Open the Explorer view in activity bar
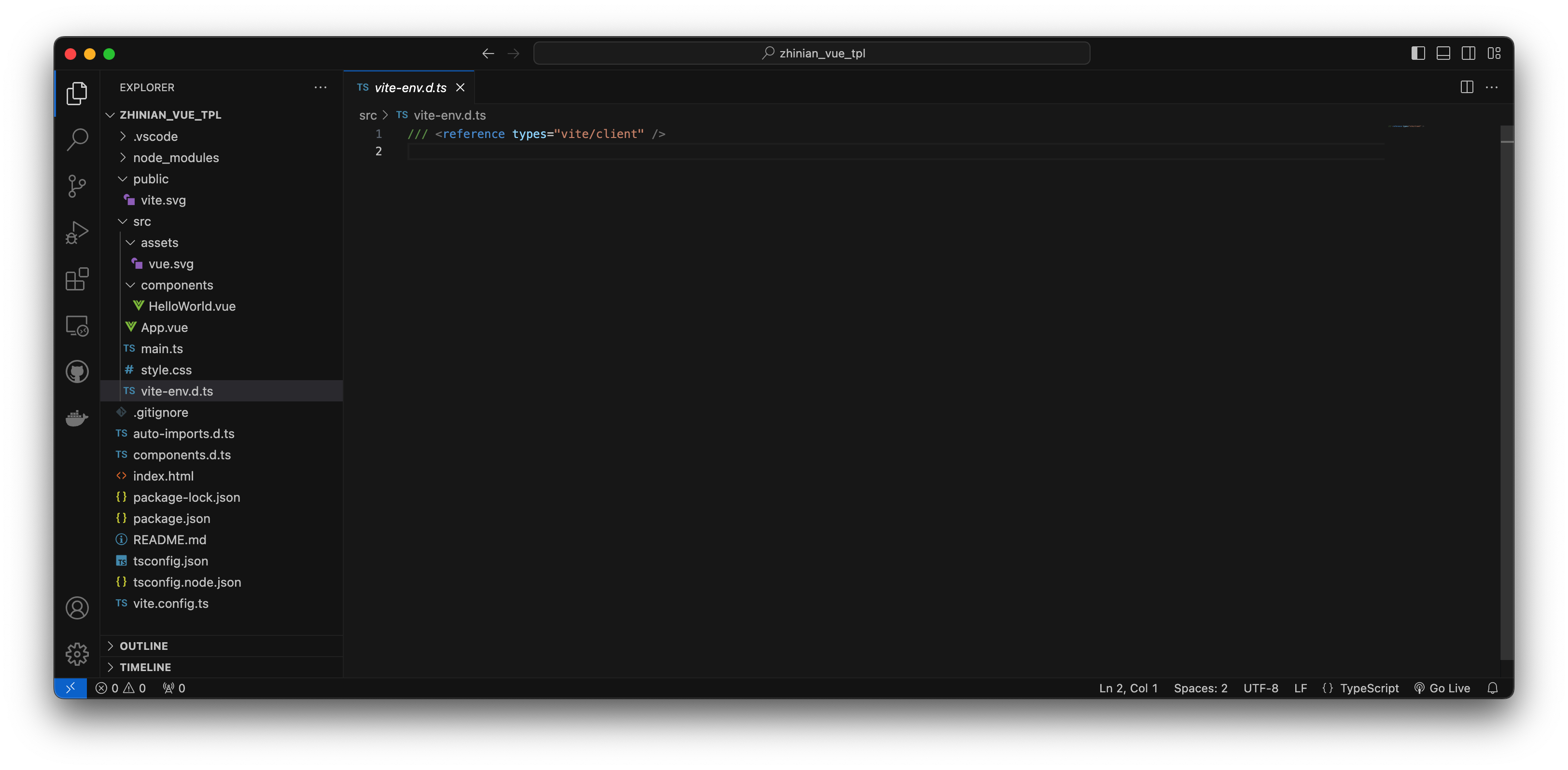 (x=77, y=93)
